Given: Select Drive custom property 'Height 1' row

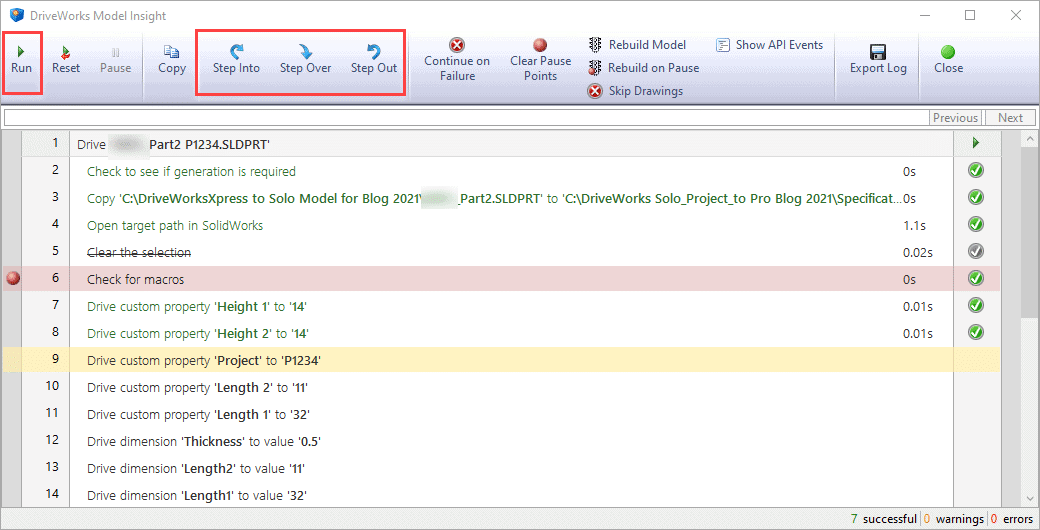Looking at the screenshot, I should point(511,306).
